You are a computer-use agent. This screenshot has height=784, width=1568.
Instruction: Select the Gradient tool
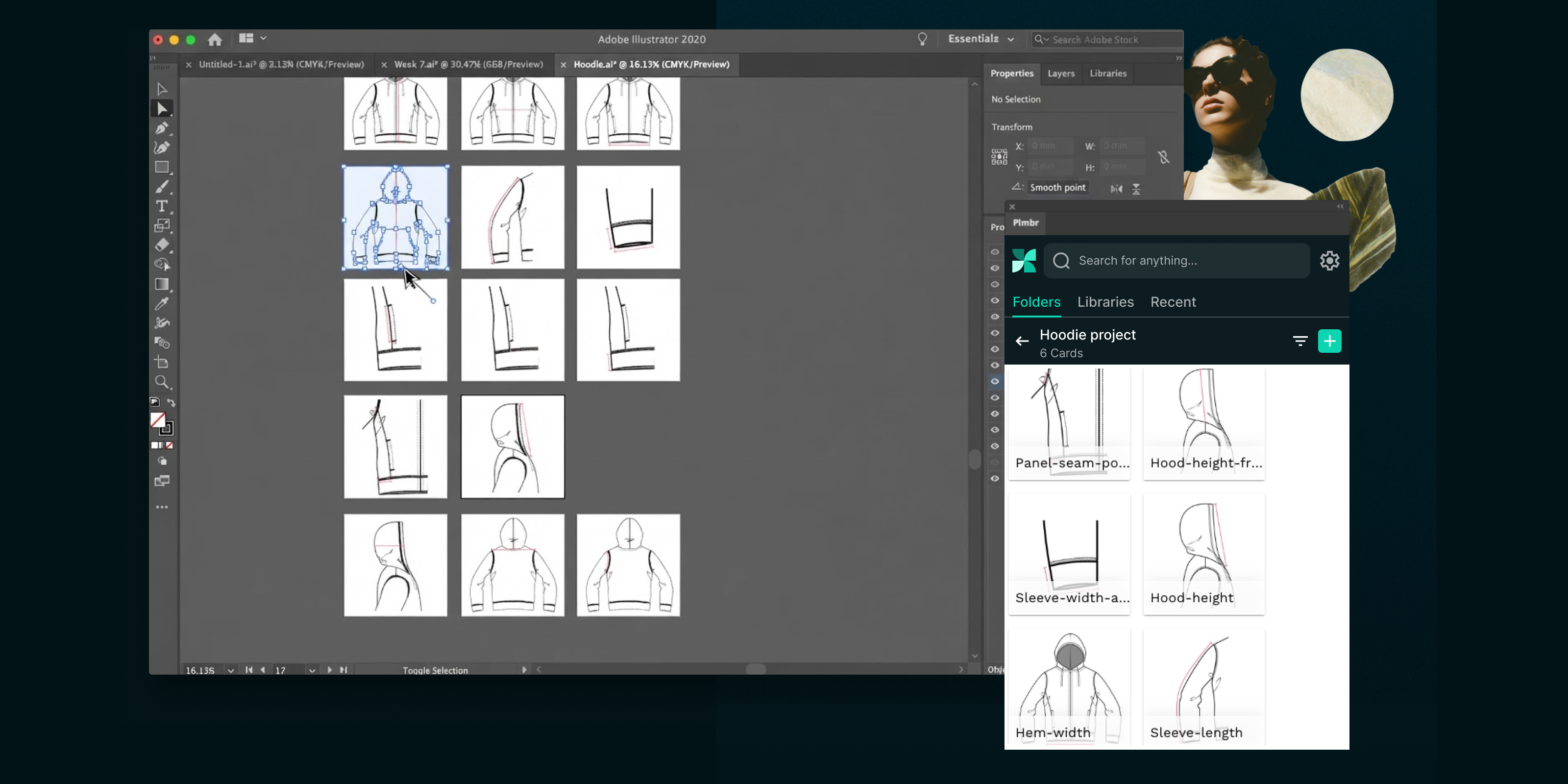(162, 284)
